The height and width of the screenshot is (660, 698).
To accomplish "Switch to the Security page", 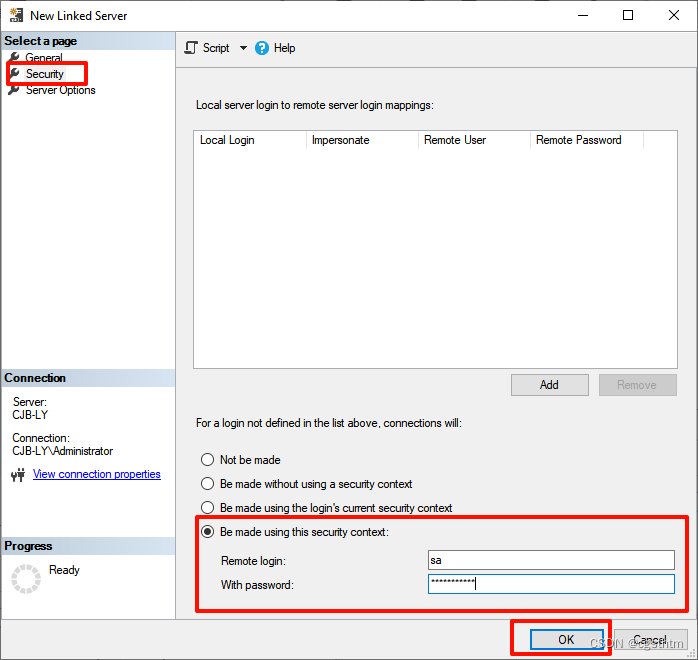I will pos(45,74).
